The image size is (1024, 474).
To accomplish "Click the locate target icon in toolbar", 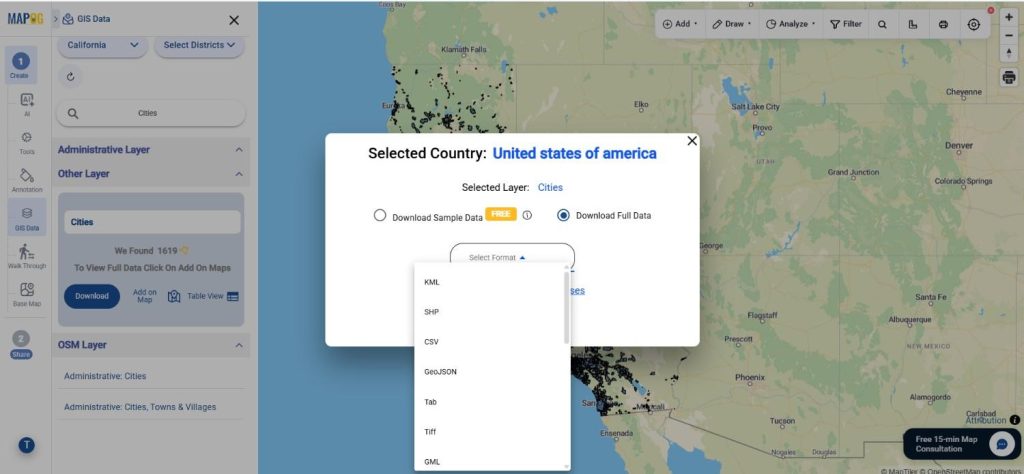I will [x=974, y=24].
